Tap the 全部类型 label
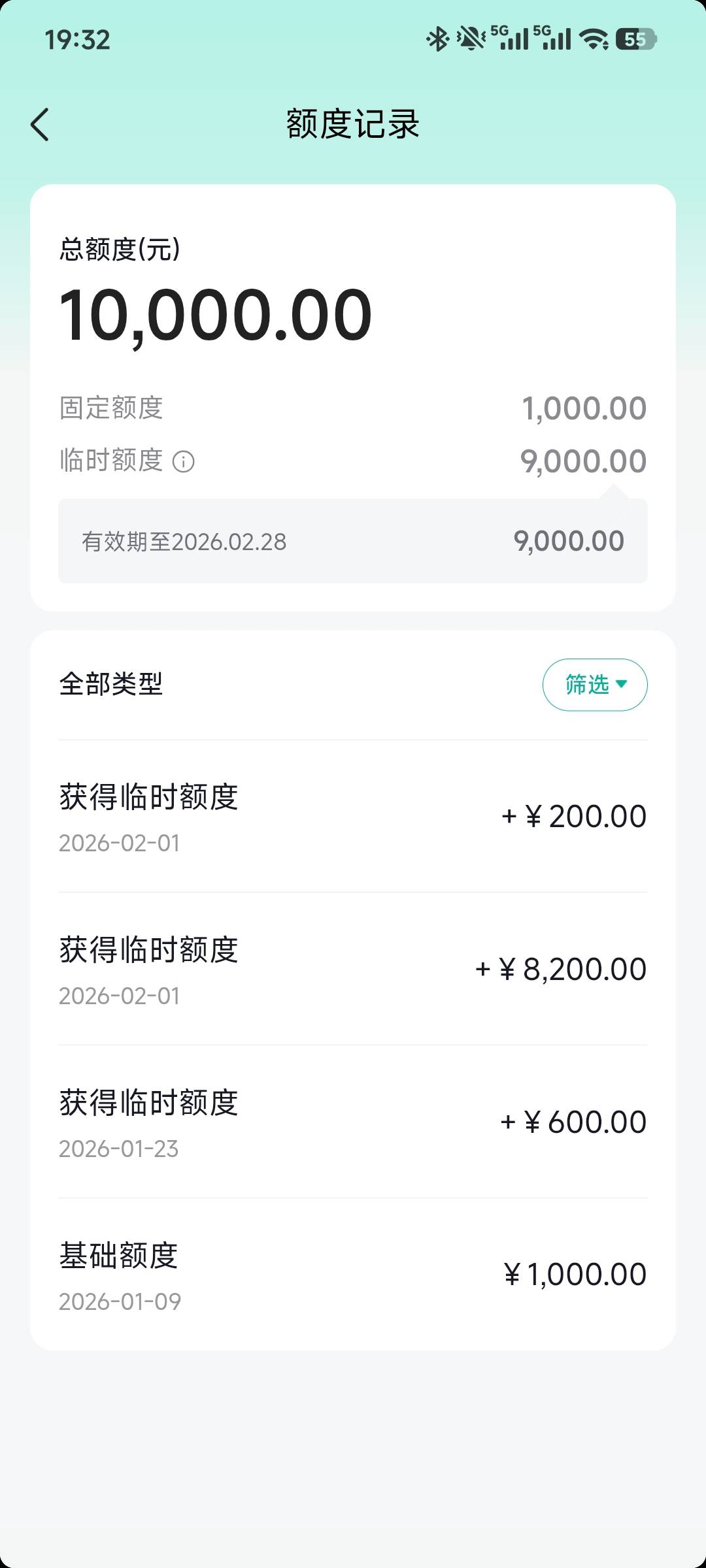This screenshot has width=706, height=1568. point(111,685)
